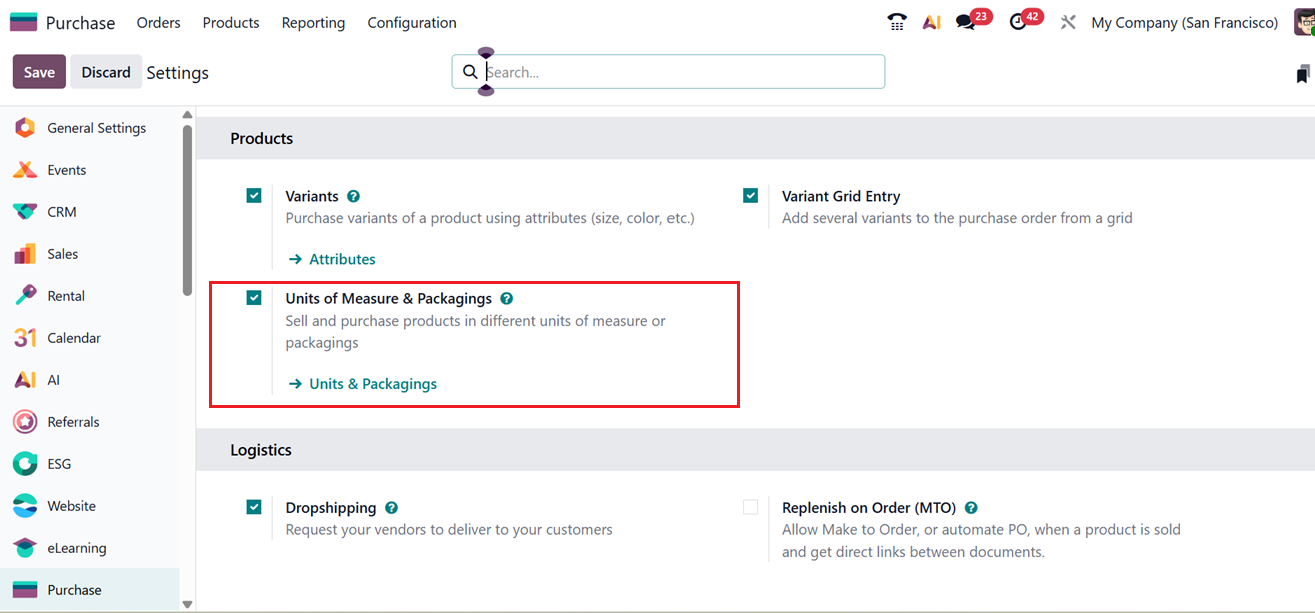Open the AI assistant from the top bar

(x=931, y=21)
